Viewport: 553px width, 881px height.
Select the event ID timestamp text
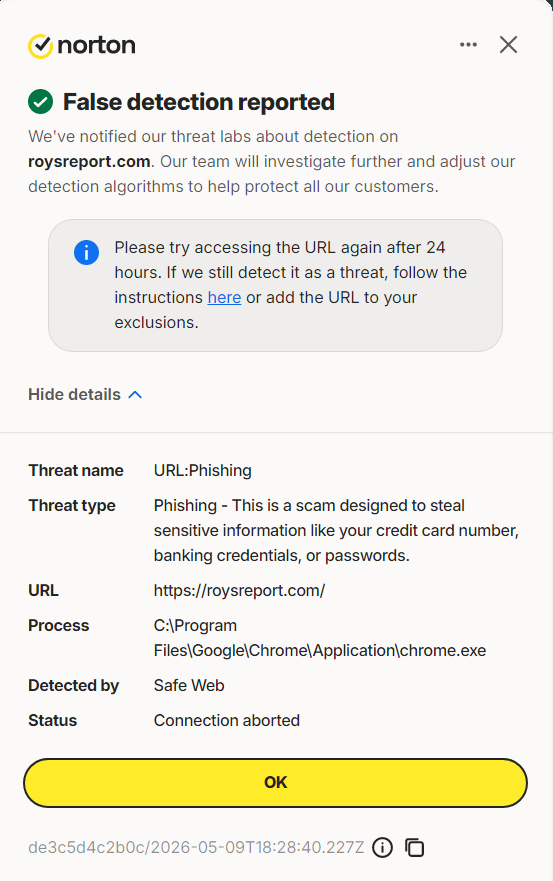(x=196, y=847)
